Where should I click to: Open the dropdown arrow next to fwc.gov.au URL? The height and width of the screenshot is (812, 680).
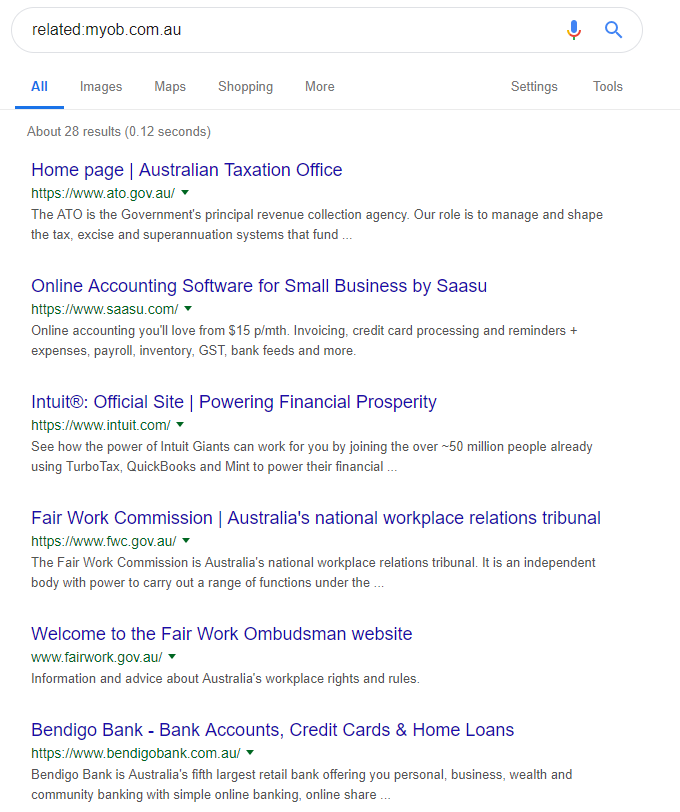[186, 541]
